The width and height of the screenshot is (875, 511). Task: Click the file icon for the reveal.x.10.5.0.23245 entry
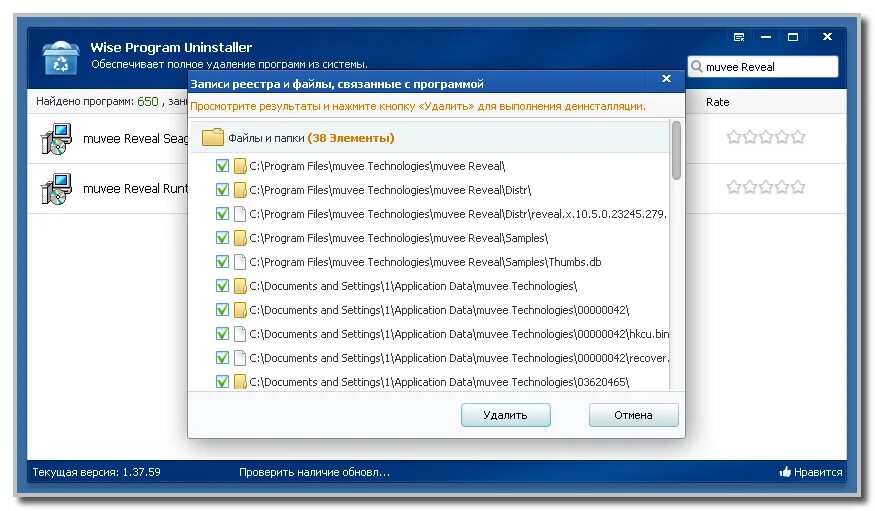240,214
